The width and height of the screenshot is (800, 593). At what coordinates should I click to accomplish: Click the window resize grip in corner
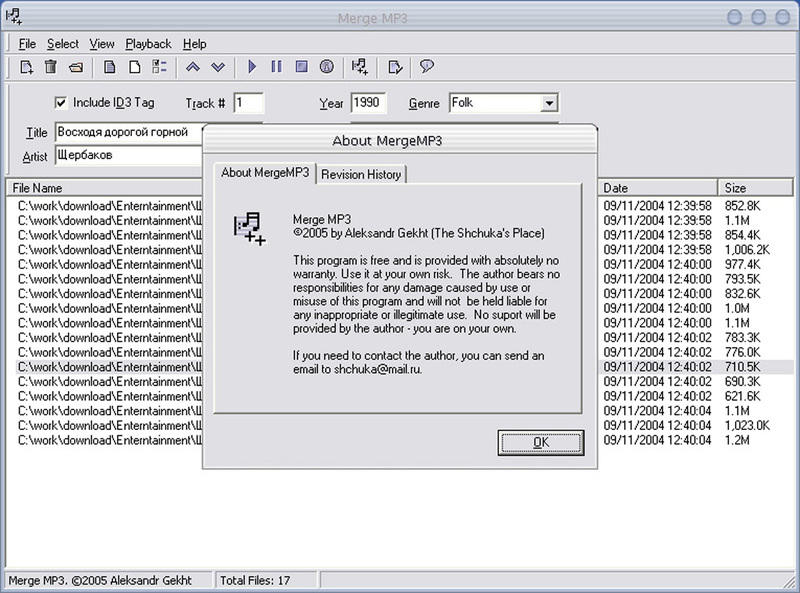click(789, 582)
